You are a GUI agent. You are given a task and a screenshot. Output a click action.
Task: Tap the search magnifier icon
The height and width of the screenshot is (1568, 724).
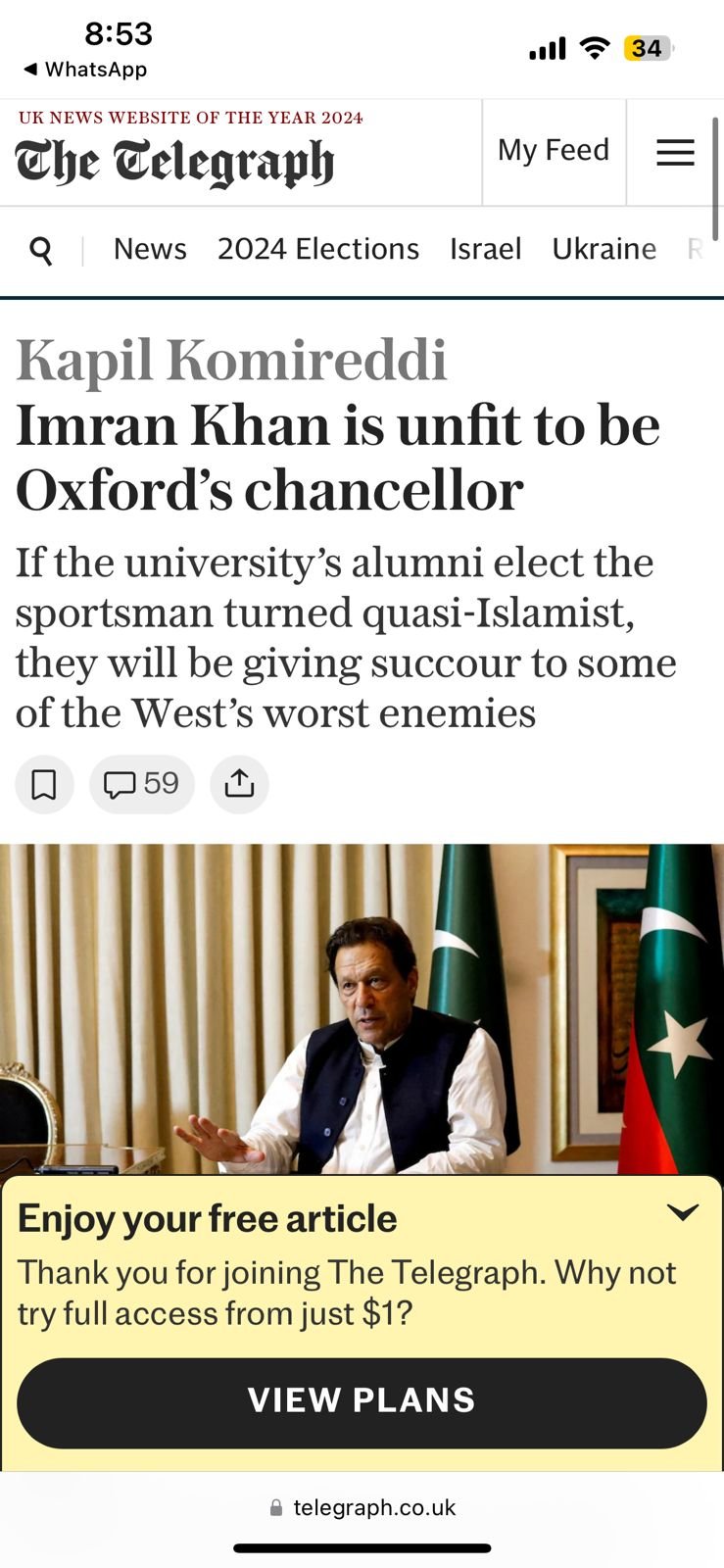click(41, 251)
